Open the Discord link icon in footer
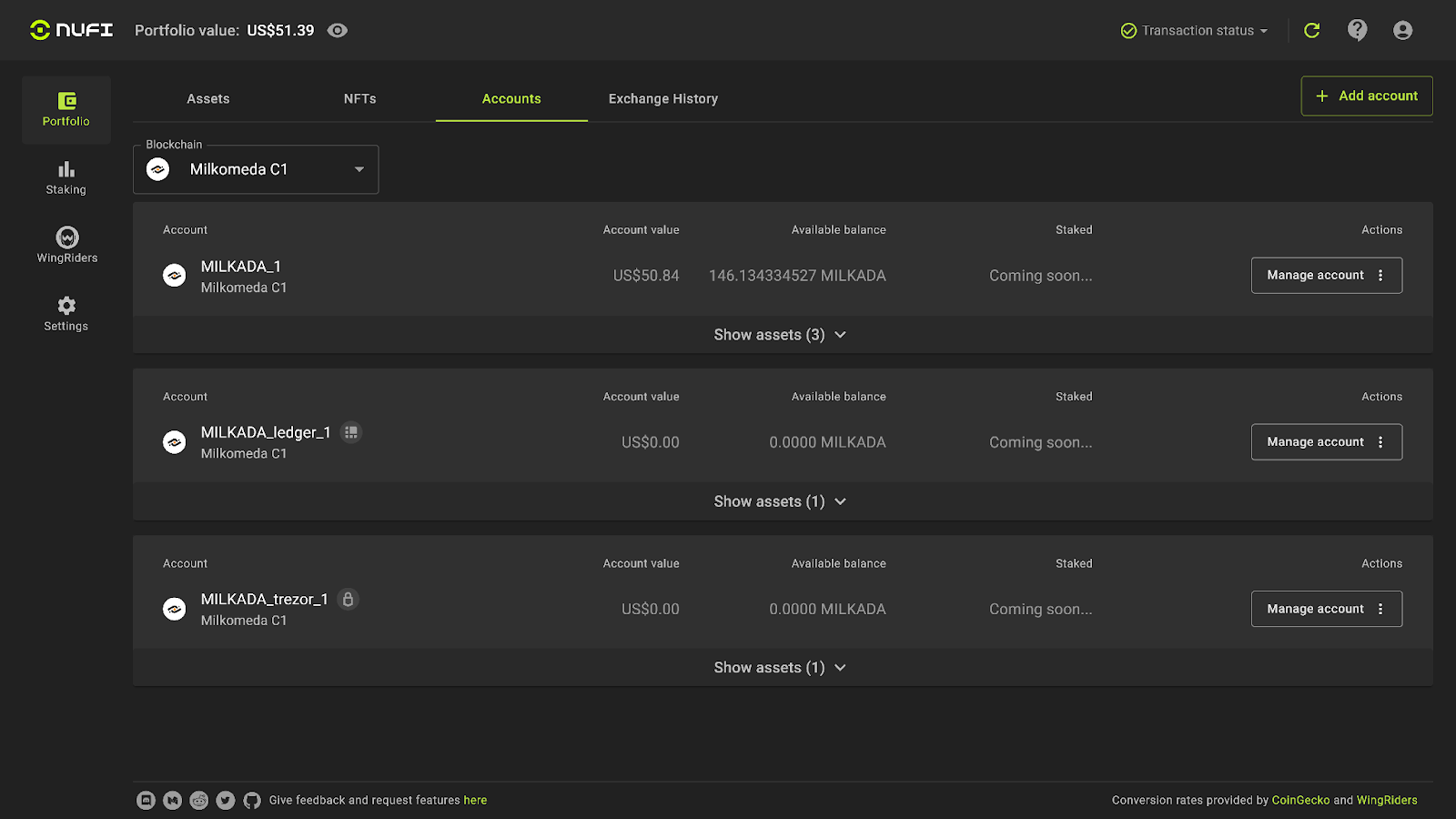1456x819 pixels. pos(146,800)
